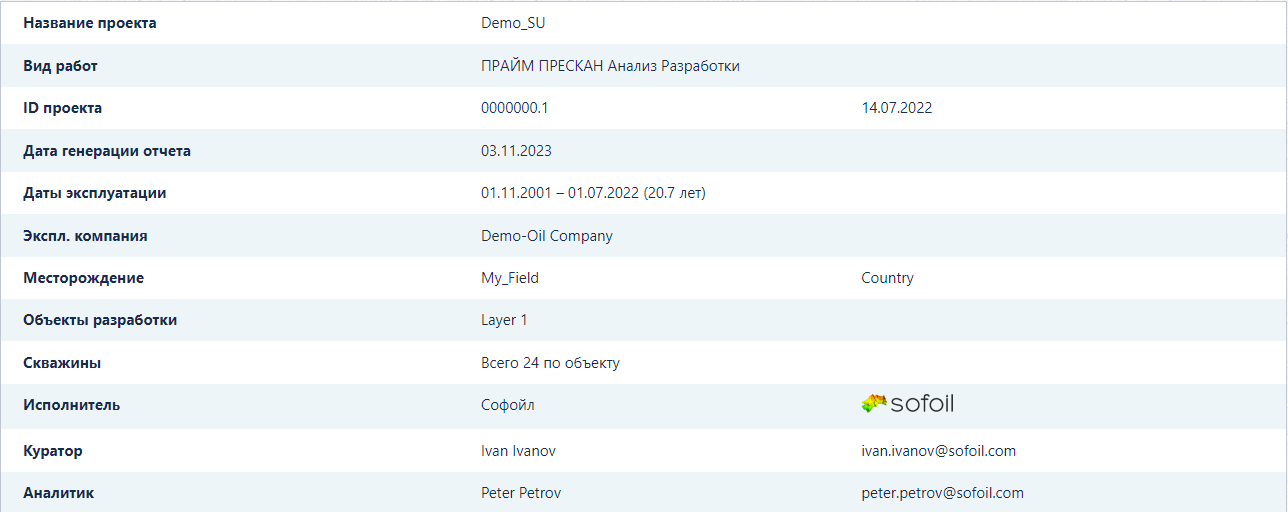Viewport: 1288px width, 512px height.
Task: Select analyst name Peter Petrov
Action: pos(519,493)
